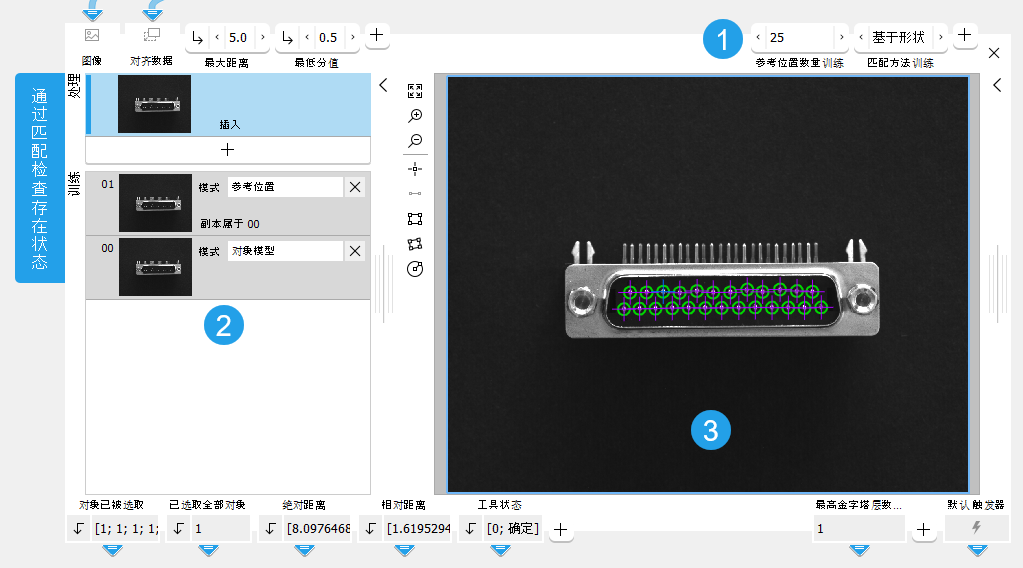
Task: Click the 图像 image input icon
Action: pyautogui.click(x=92, y=35)
